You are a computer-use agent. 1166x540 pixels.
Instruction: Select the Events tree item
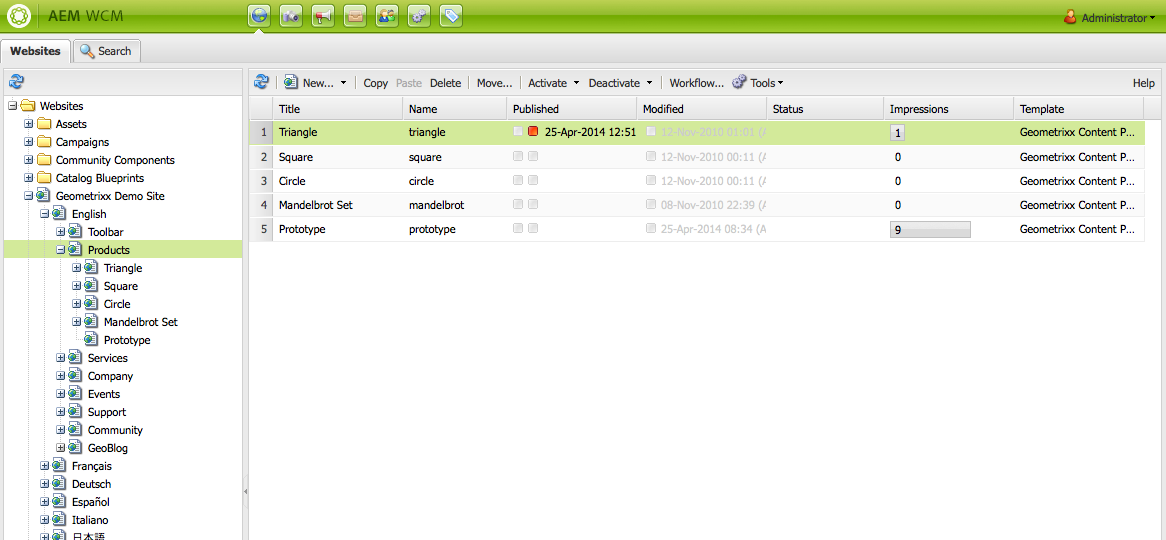point(103,393)
